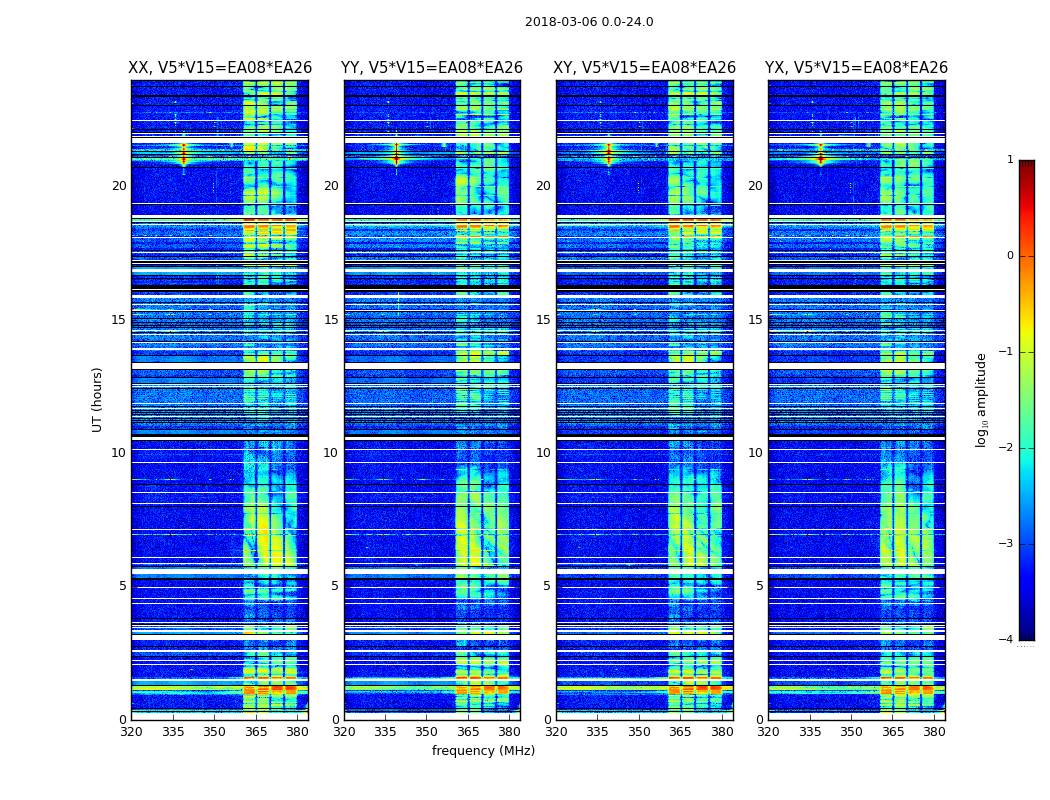Pick the dark red top of colorbar
This screenshot has height=800, width=1050.
point(1026,166)
